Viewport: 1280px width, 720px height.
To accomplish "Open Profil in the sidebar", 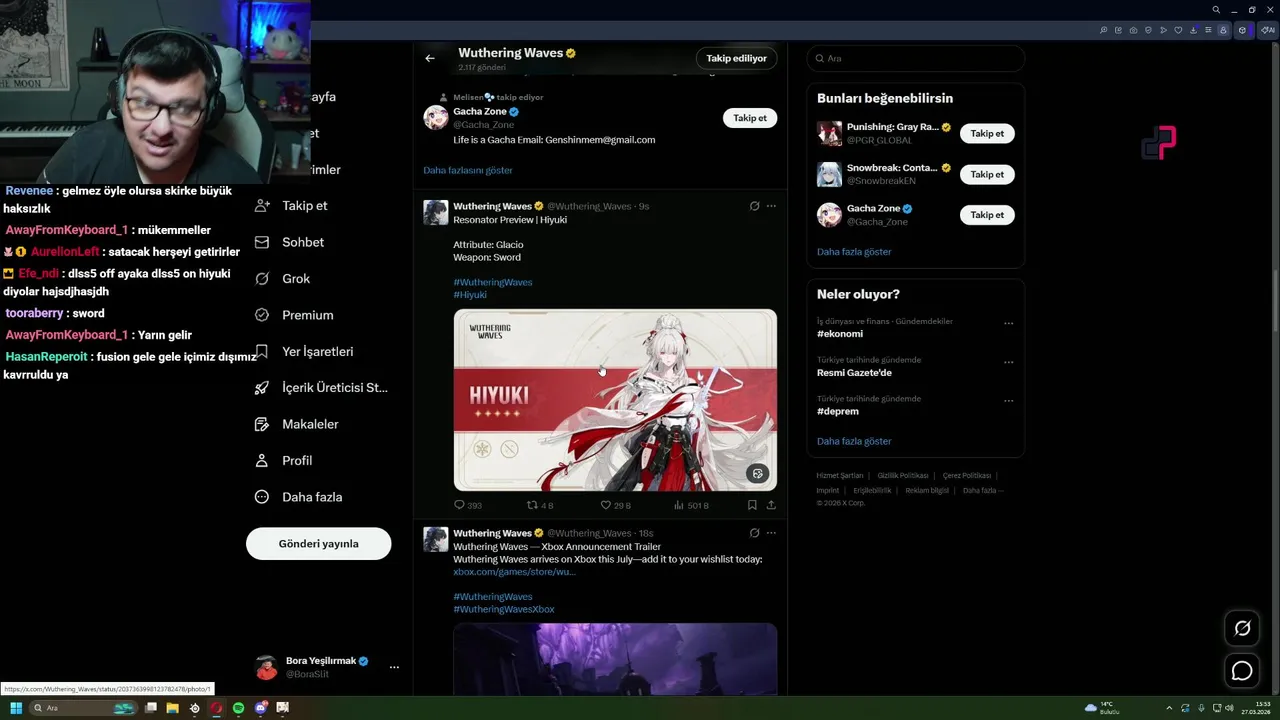I will pos(283,460).
